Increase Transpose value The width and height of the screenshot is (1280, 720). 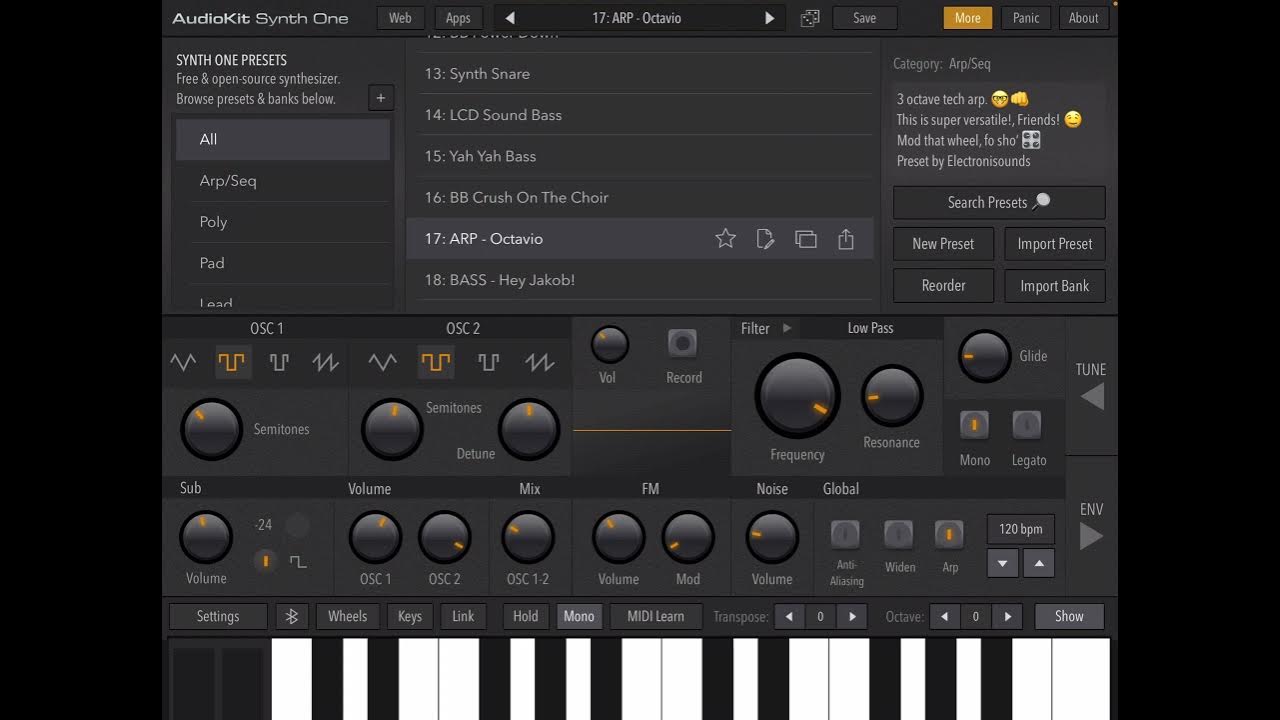852,617
